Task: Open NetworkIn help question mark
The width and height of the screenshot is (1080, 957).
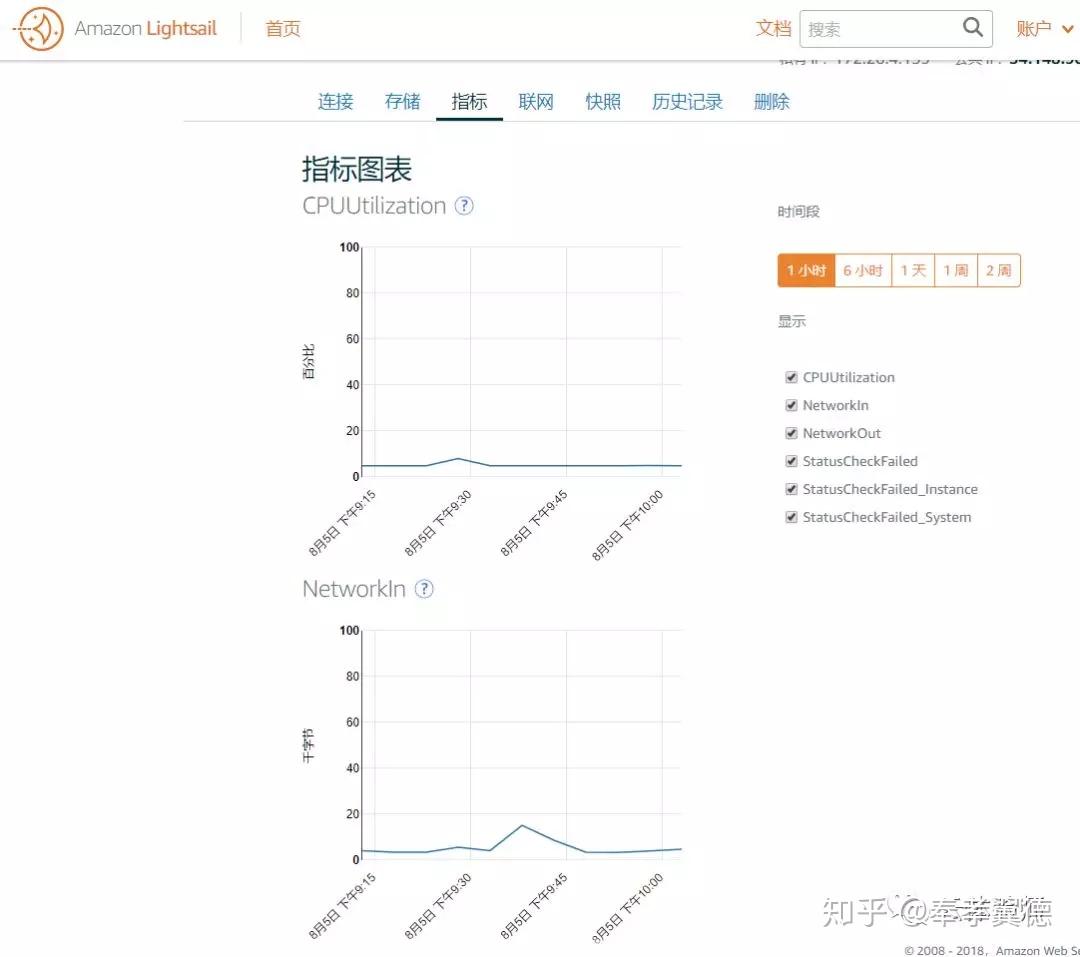Action: tap(424, 588)
